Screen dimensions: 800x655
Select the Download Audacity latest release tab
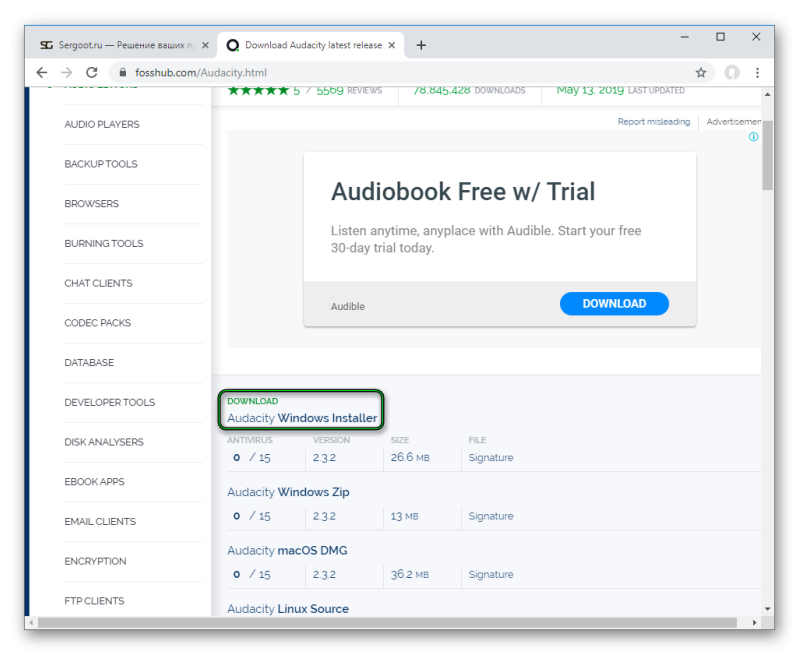pyautogui.click(x=311, y=45)
